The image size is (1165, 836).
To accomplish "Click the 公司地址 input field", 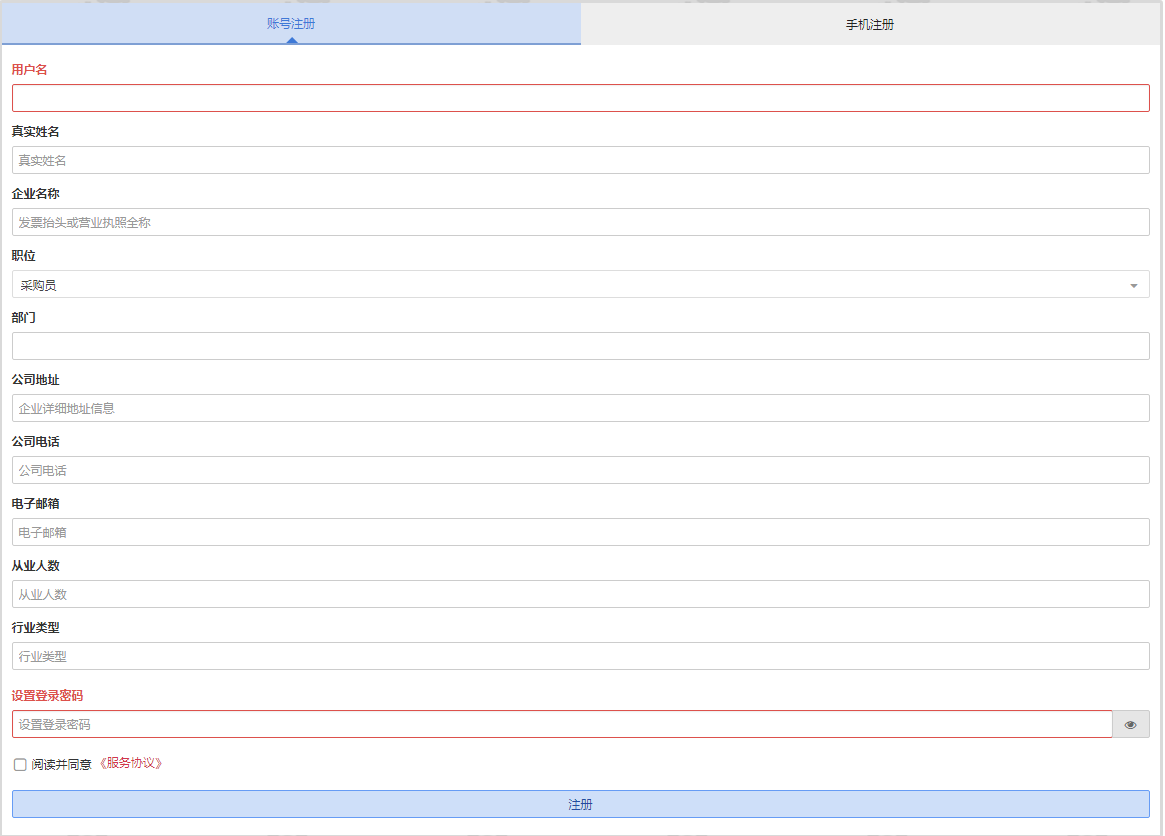I will point(580,408).
